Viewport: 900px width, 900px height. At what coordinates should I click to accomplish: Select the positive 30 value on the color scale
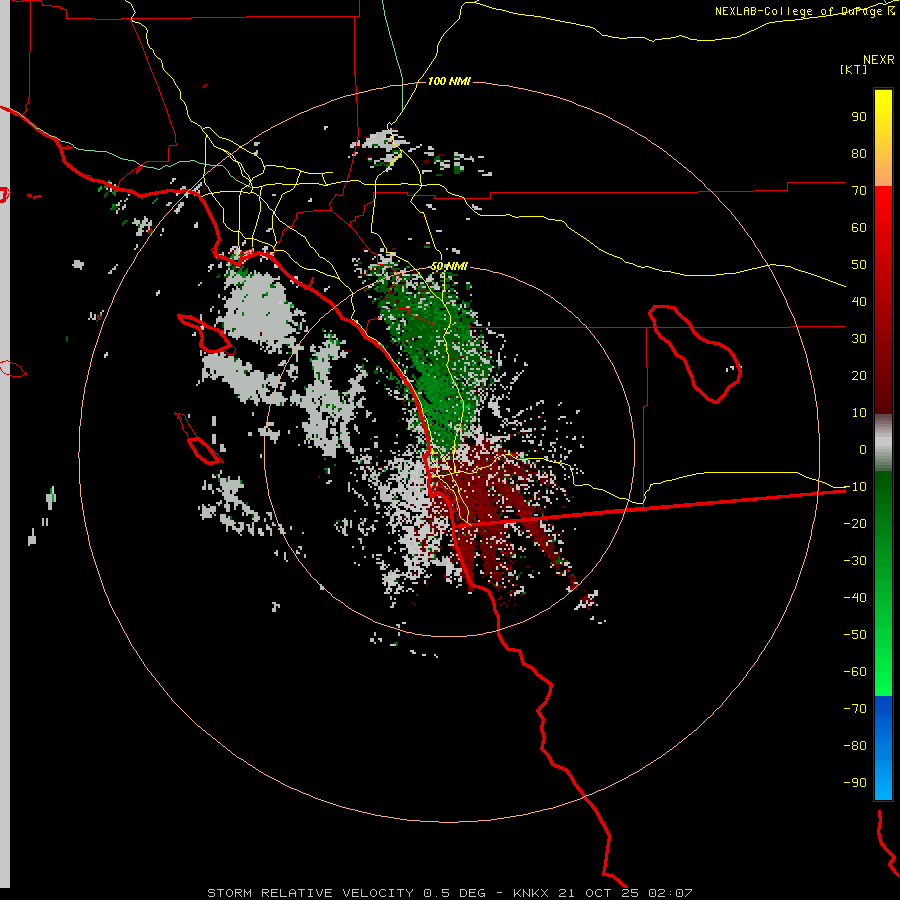tap(859, 339)
